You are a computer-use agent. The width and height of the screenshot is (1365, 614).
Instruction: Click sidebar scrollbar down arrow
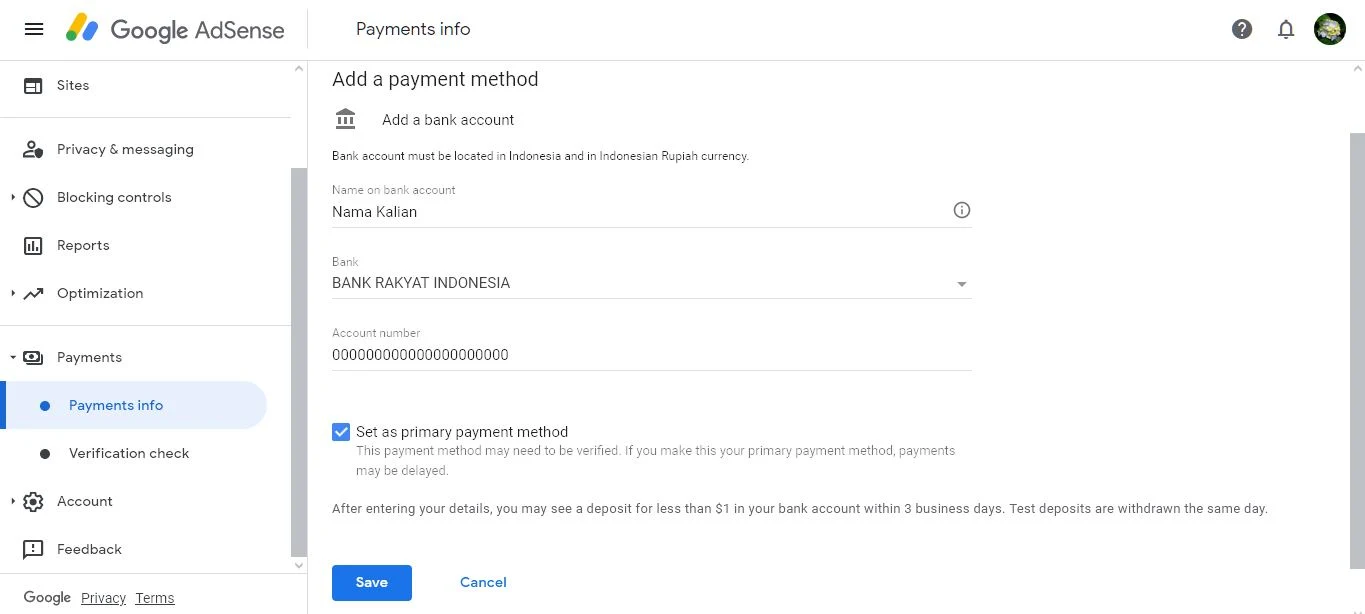298,566
